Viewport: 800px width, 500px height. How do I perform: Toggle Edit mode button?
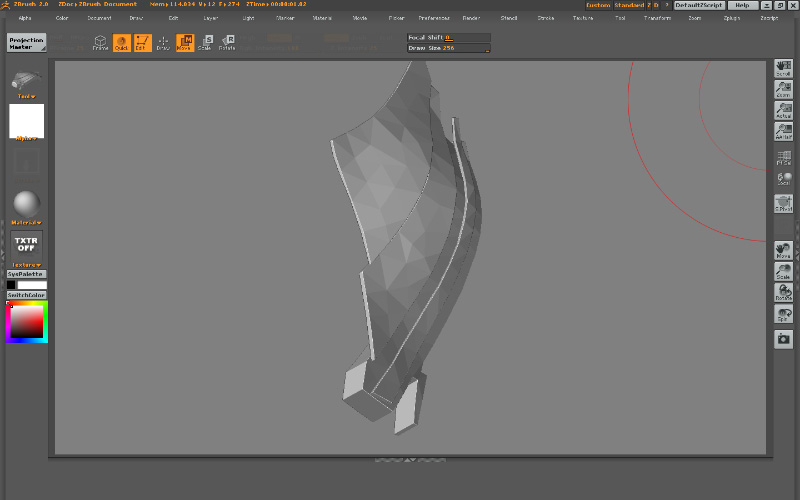click(142, 42)
